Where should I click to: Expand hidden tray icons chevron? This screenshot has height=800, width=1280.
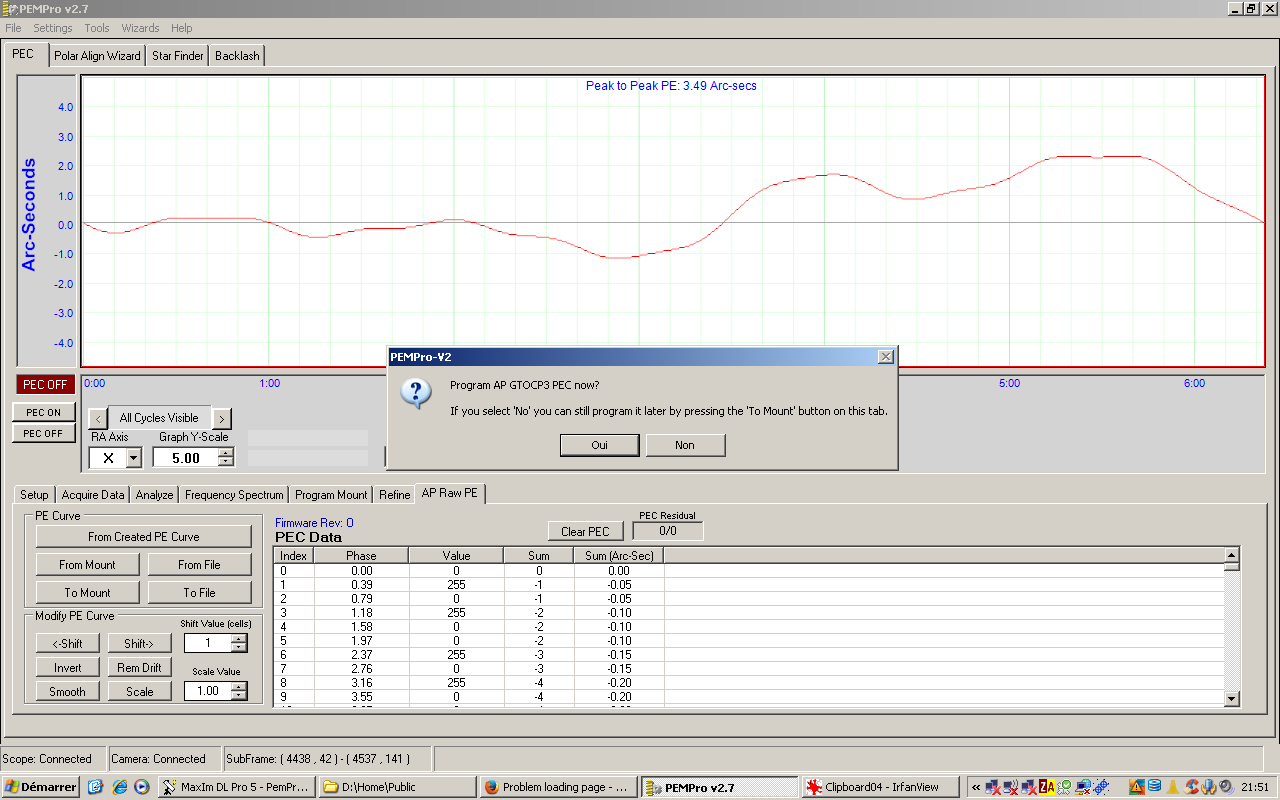coord(976,788)
